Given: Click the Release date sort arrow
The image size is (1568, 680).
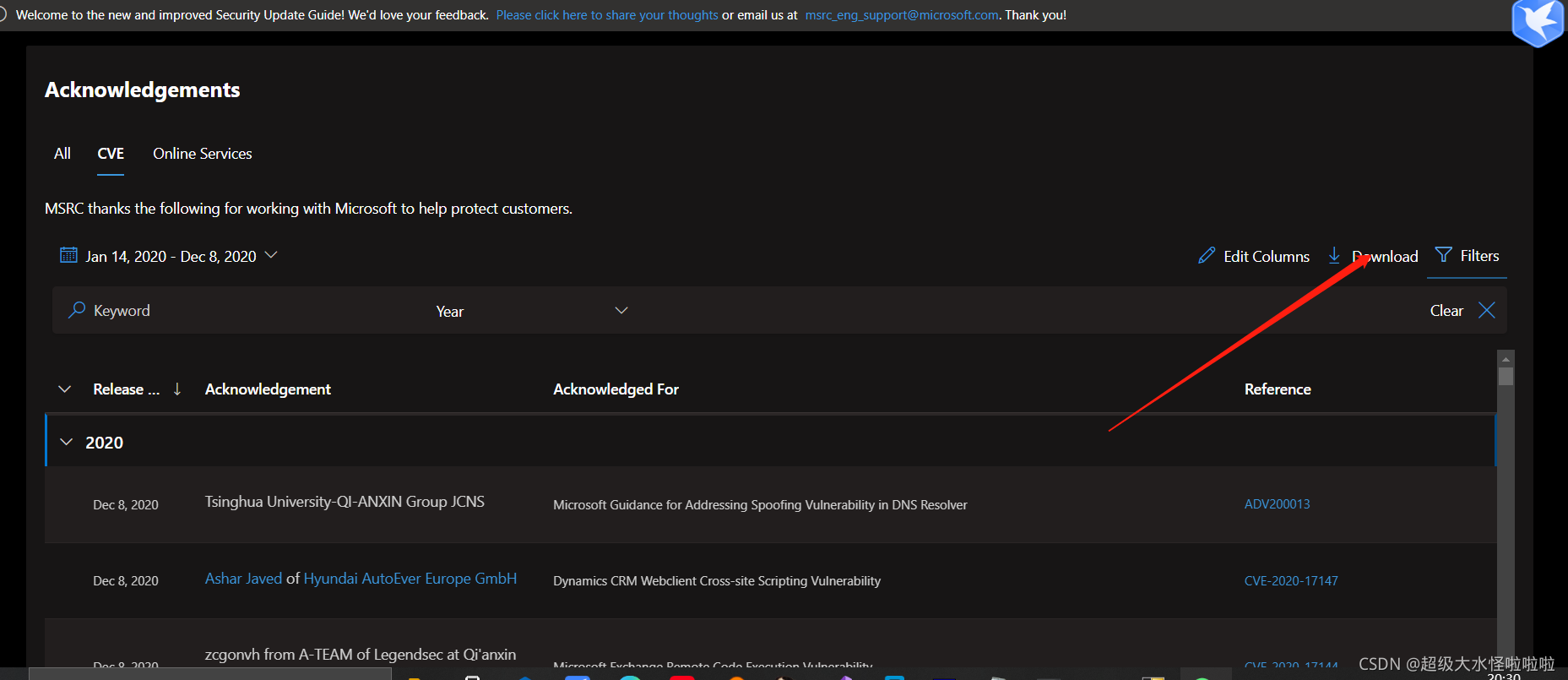Looking at the screenshot, I should pyautogui.click(x=177, y=389).
